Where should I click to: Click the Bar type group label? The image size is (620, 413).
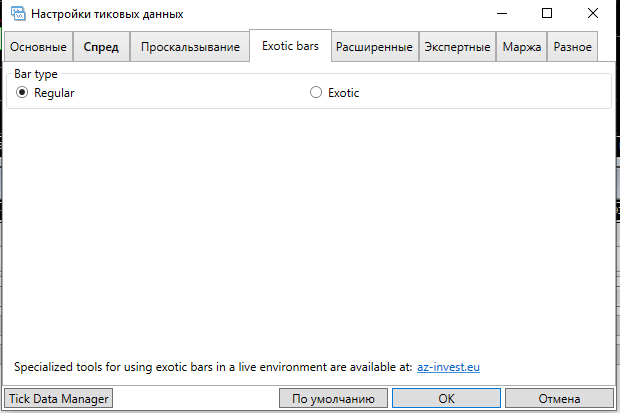point(36,74)
